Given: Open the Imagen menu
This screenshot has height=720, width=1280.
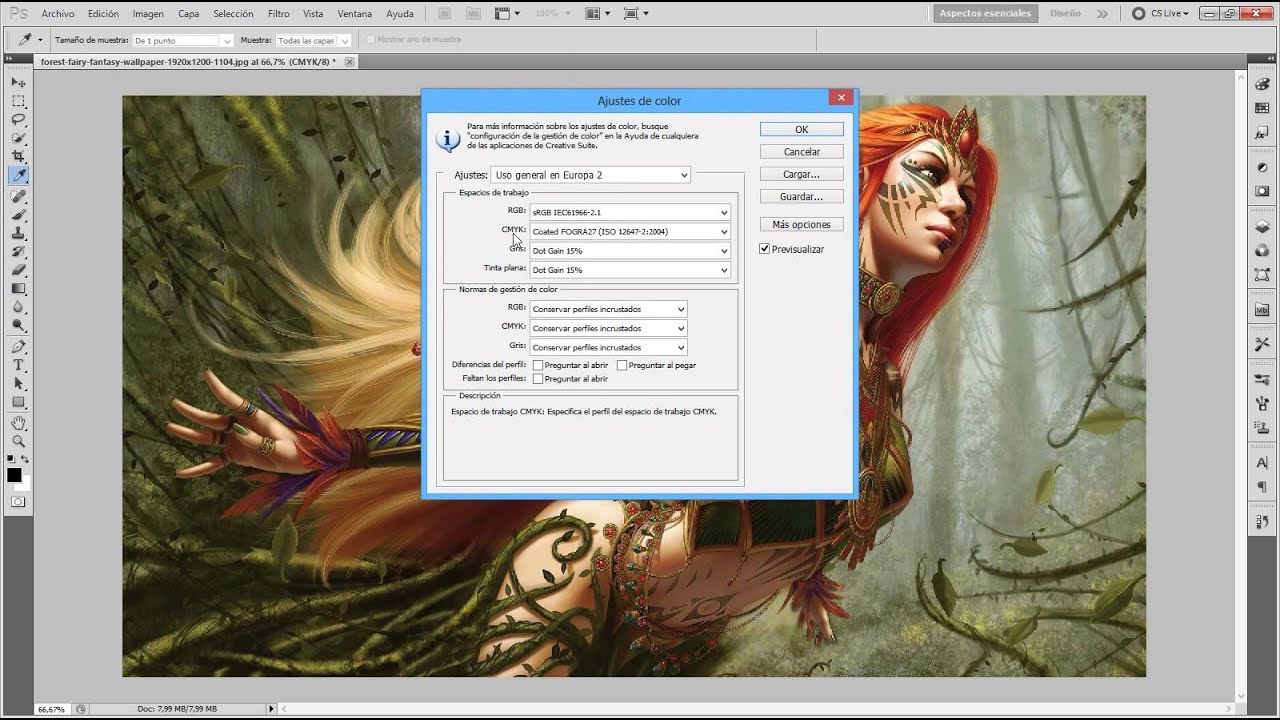Looking at the screenshot, I should click(148, 14).
